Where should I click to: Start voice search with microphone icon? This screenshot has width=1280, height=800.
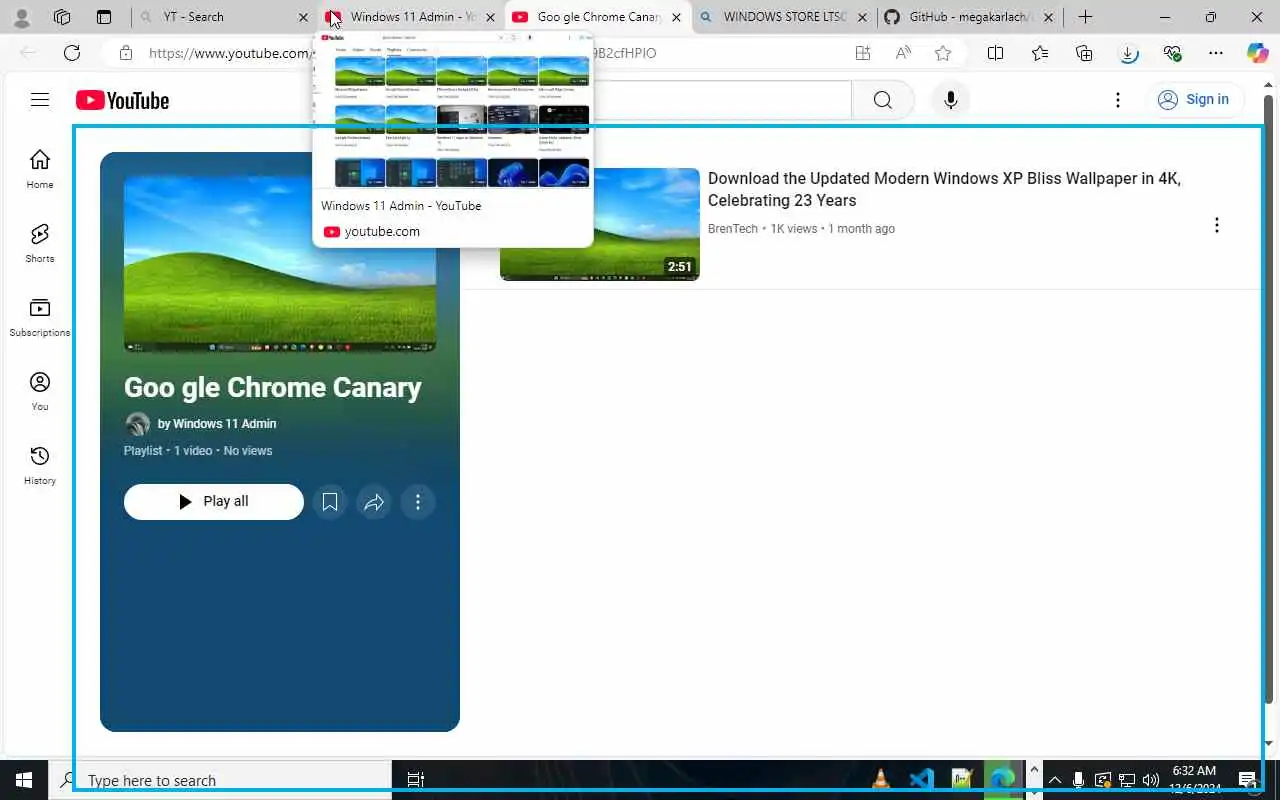pyautogui.click(x=951, y=100)
